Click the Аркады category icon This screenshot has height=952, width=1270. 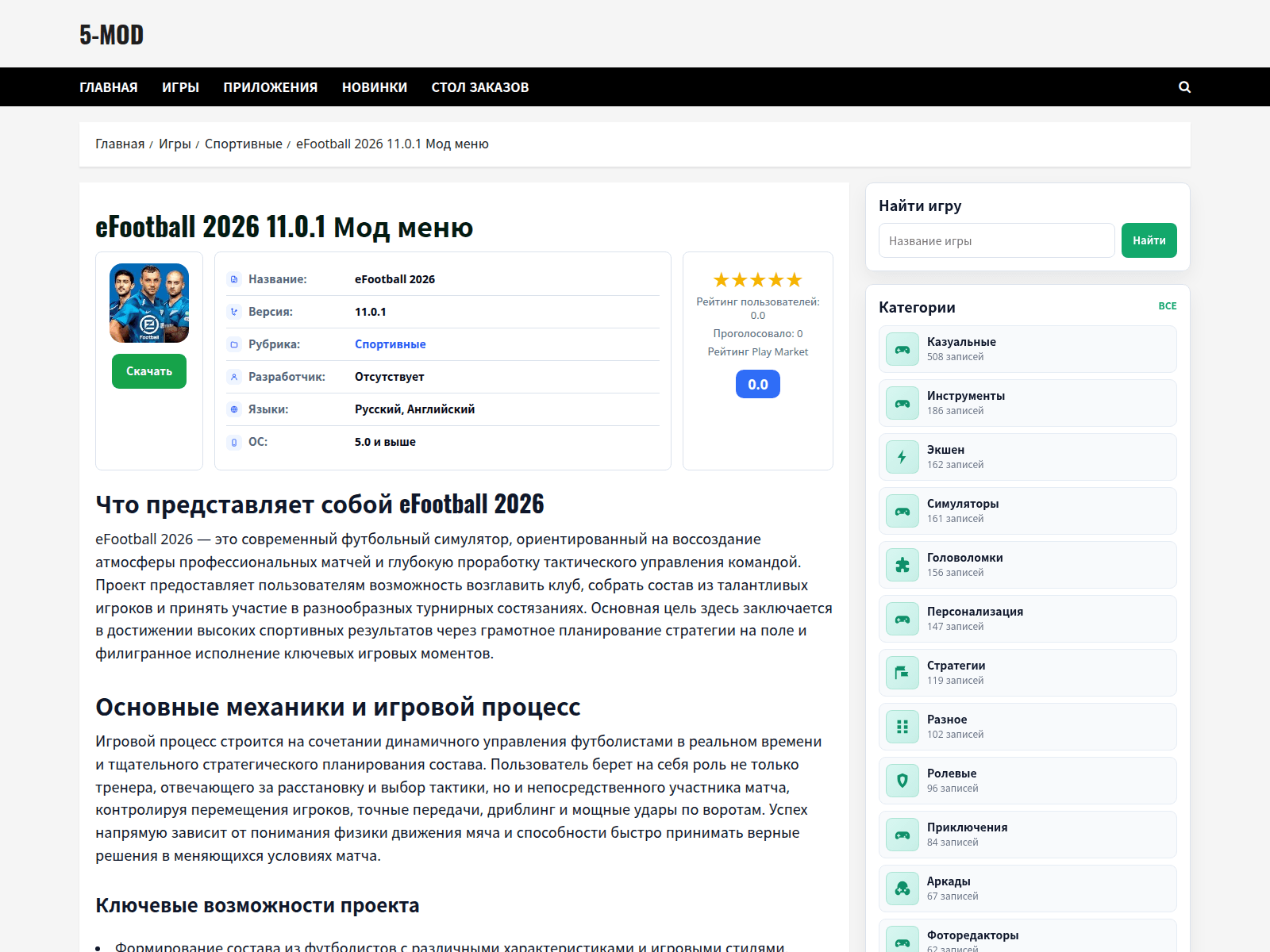pos(902,889)
